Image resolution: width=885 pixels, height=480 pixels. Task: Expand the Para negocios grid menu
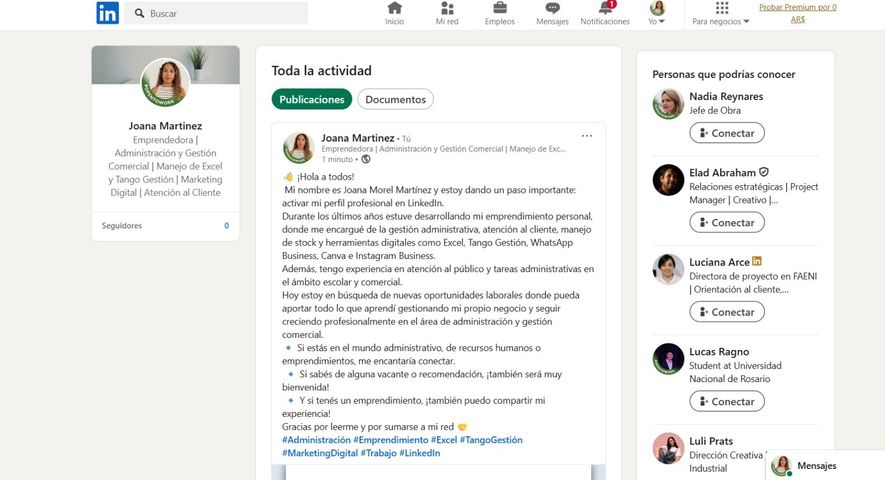tap(721, 14)
